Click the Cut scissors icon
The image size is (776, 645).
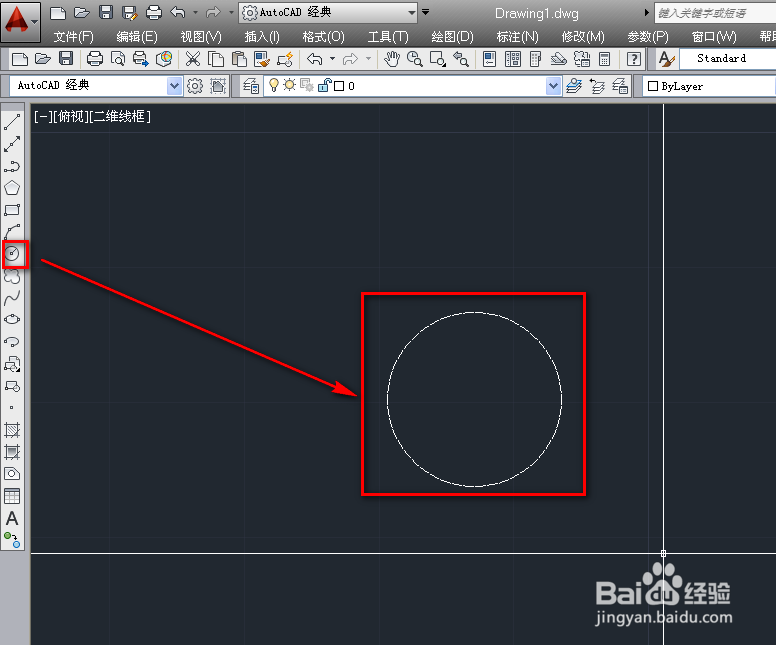coord(193,59)
